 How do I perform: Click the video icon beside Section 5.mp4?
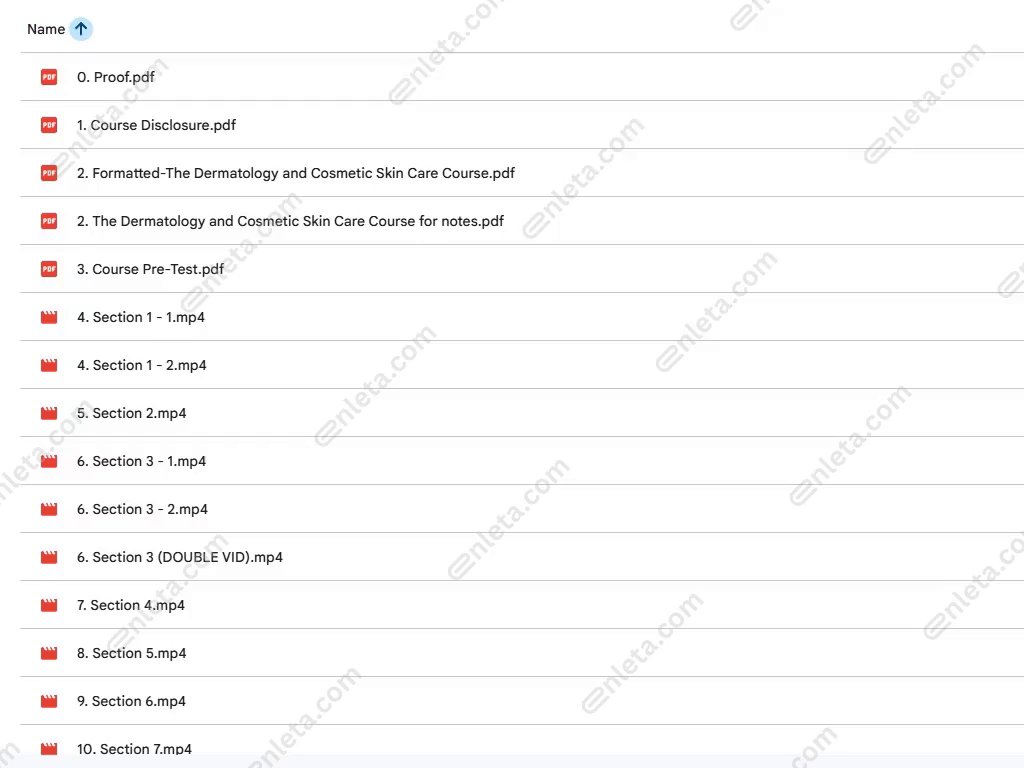coord(49,653)
